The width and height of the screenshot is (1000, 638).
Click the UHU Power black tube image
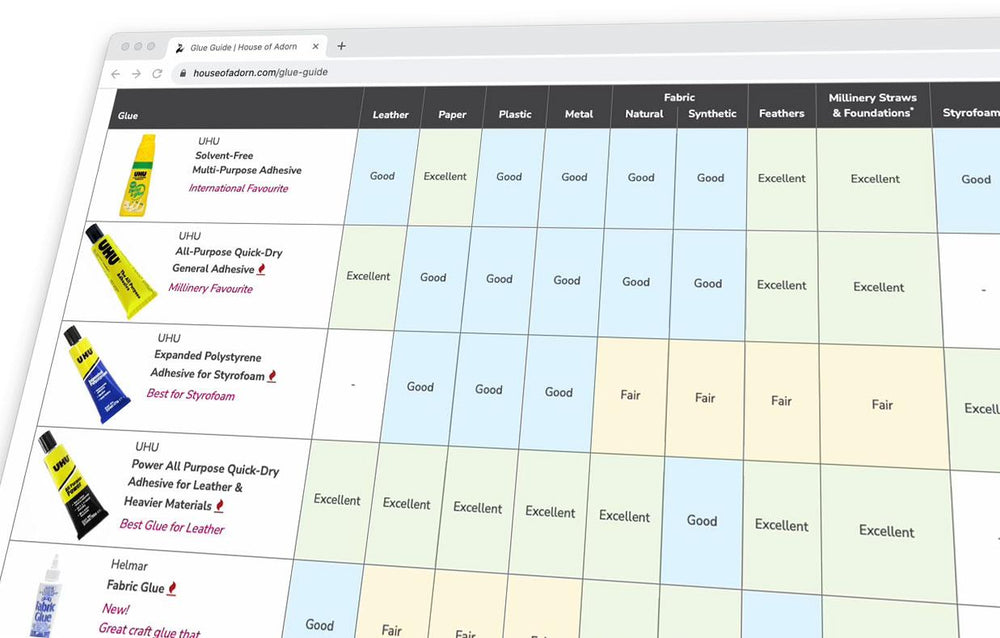point(71,485)
